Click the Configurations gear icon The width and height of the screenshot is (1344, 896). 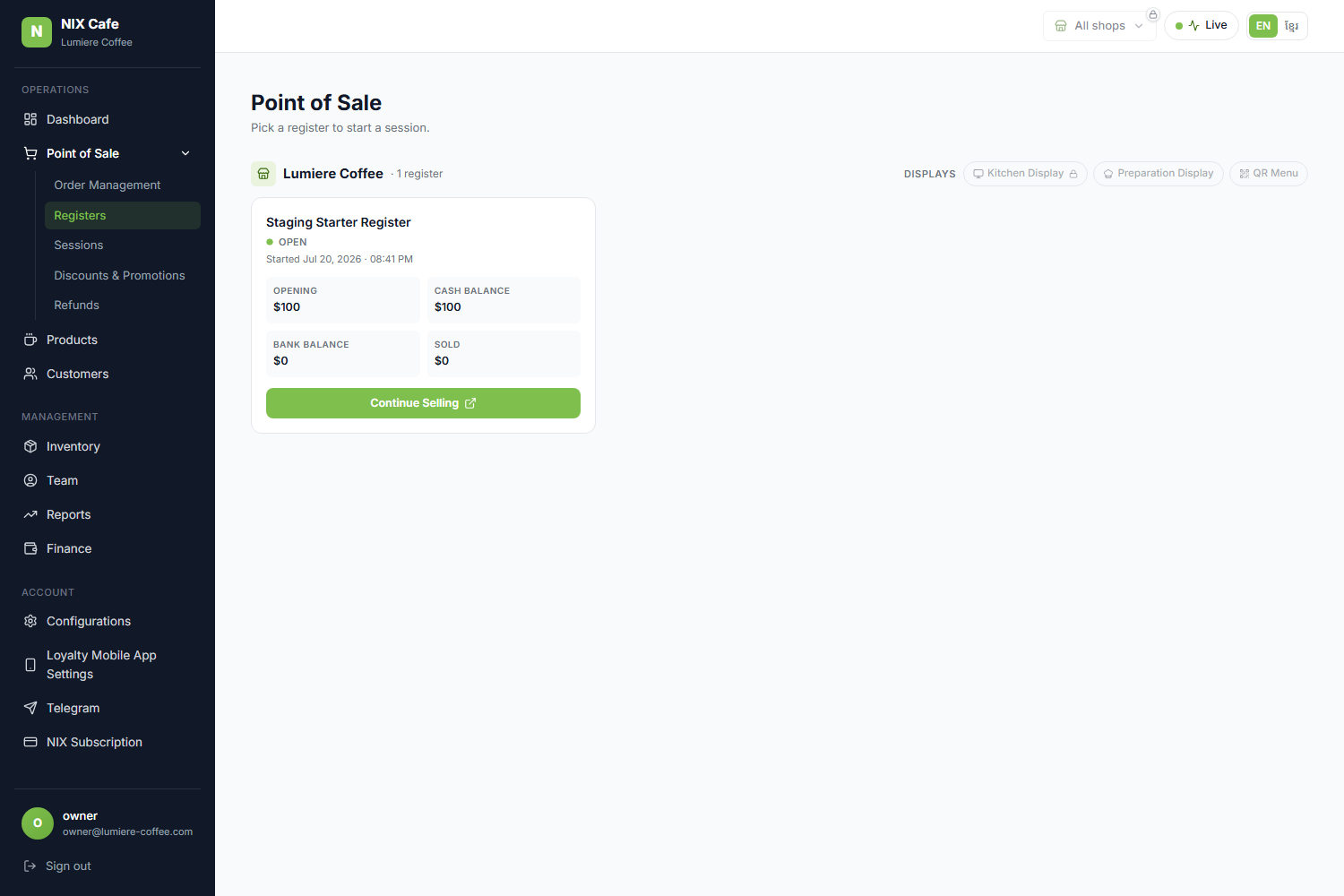30,621
